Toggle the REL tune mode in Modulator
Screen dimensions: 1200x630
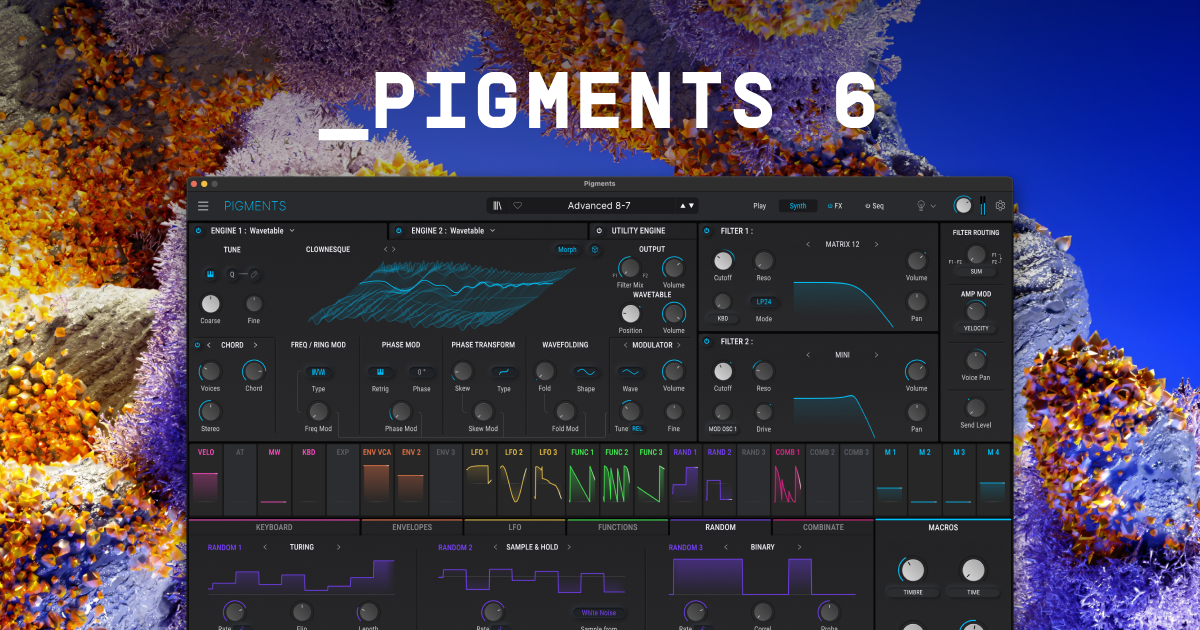637,428
